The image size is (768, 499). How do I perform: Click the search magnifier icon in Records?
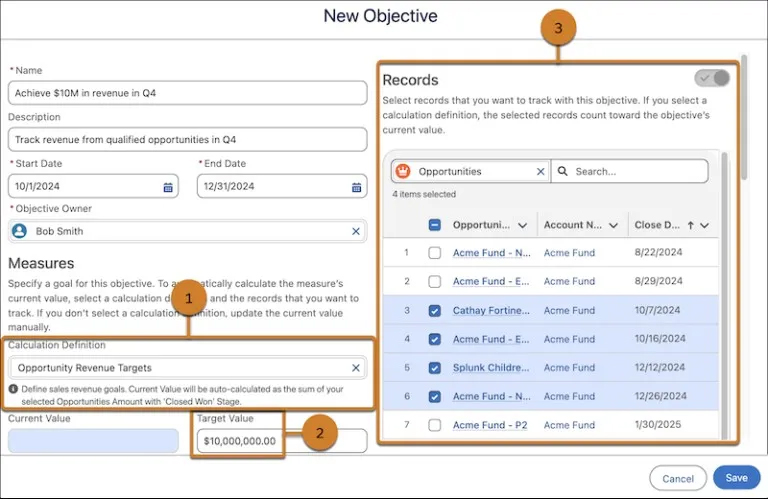pos(563,171)
